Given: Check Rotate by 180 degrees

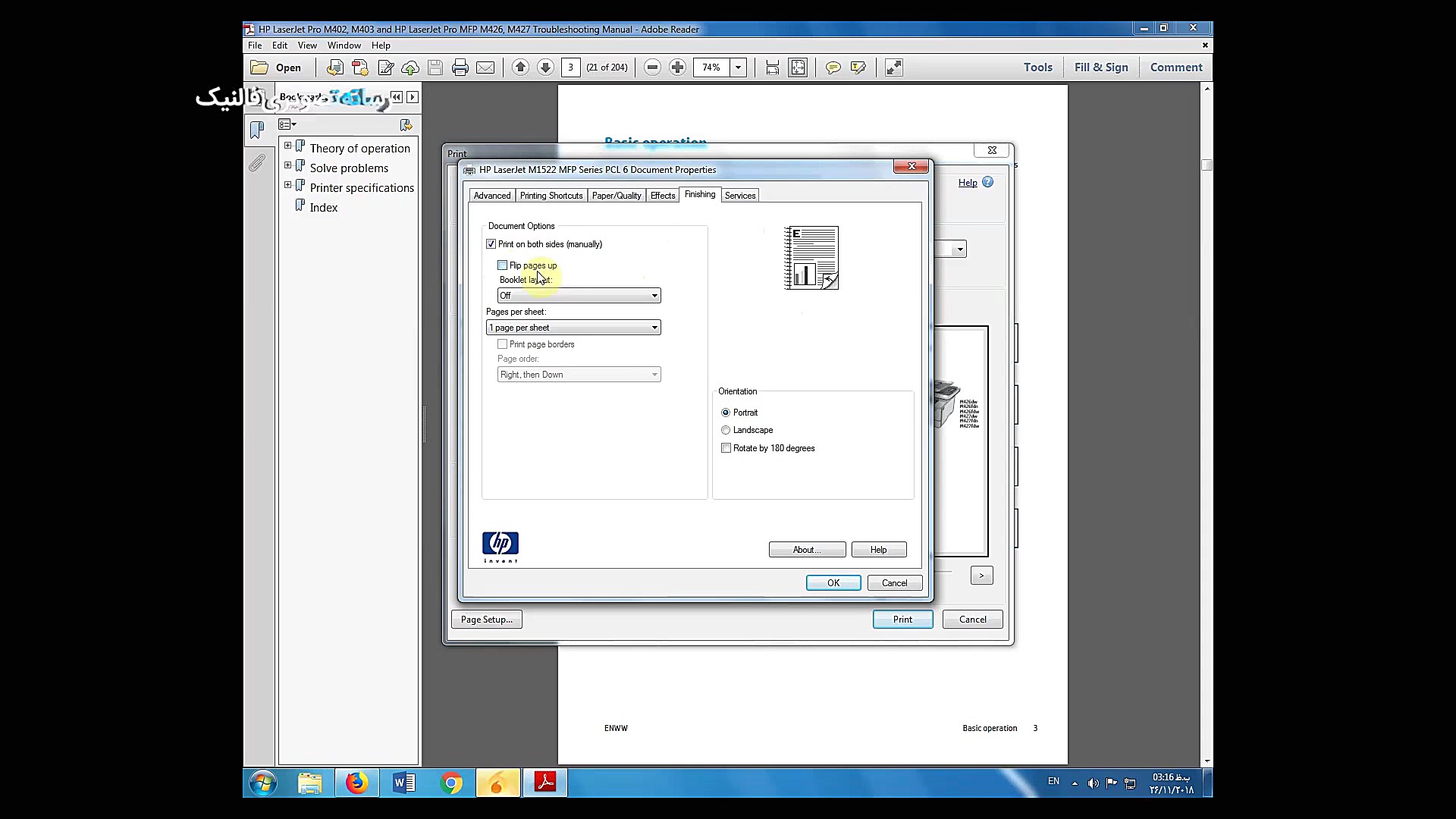Looking at the screenshot, I should (x=726, y=448).
